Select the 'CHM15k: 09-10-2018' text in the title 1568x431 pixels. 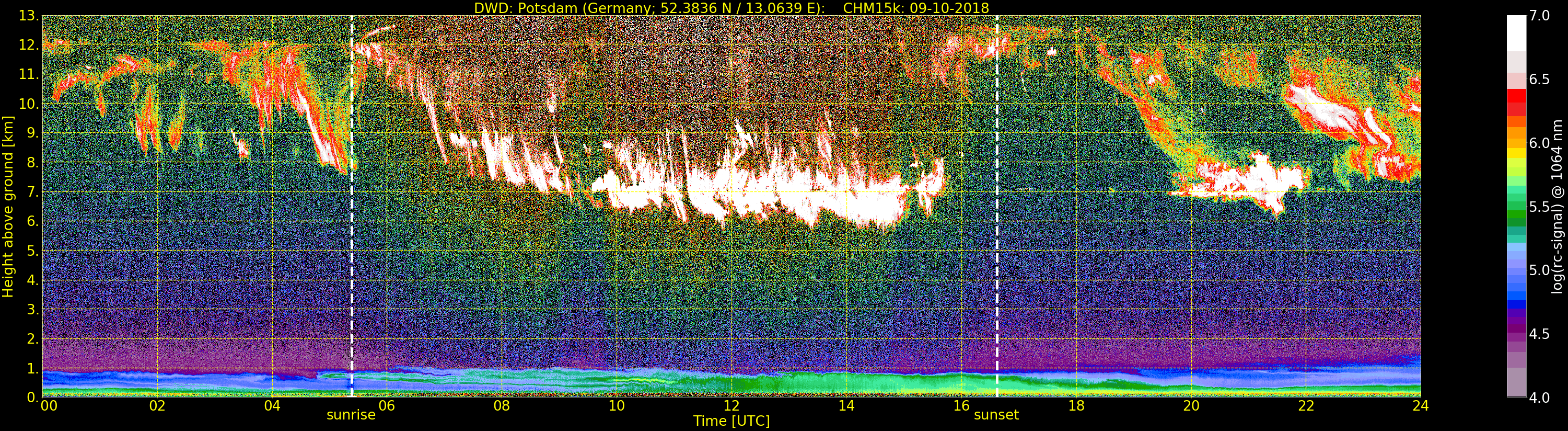pos(915,8)
